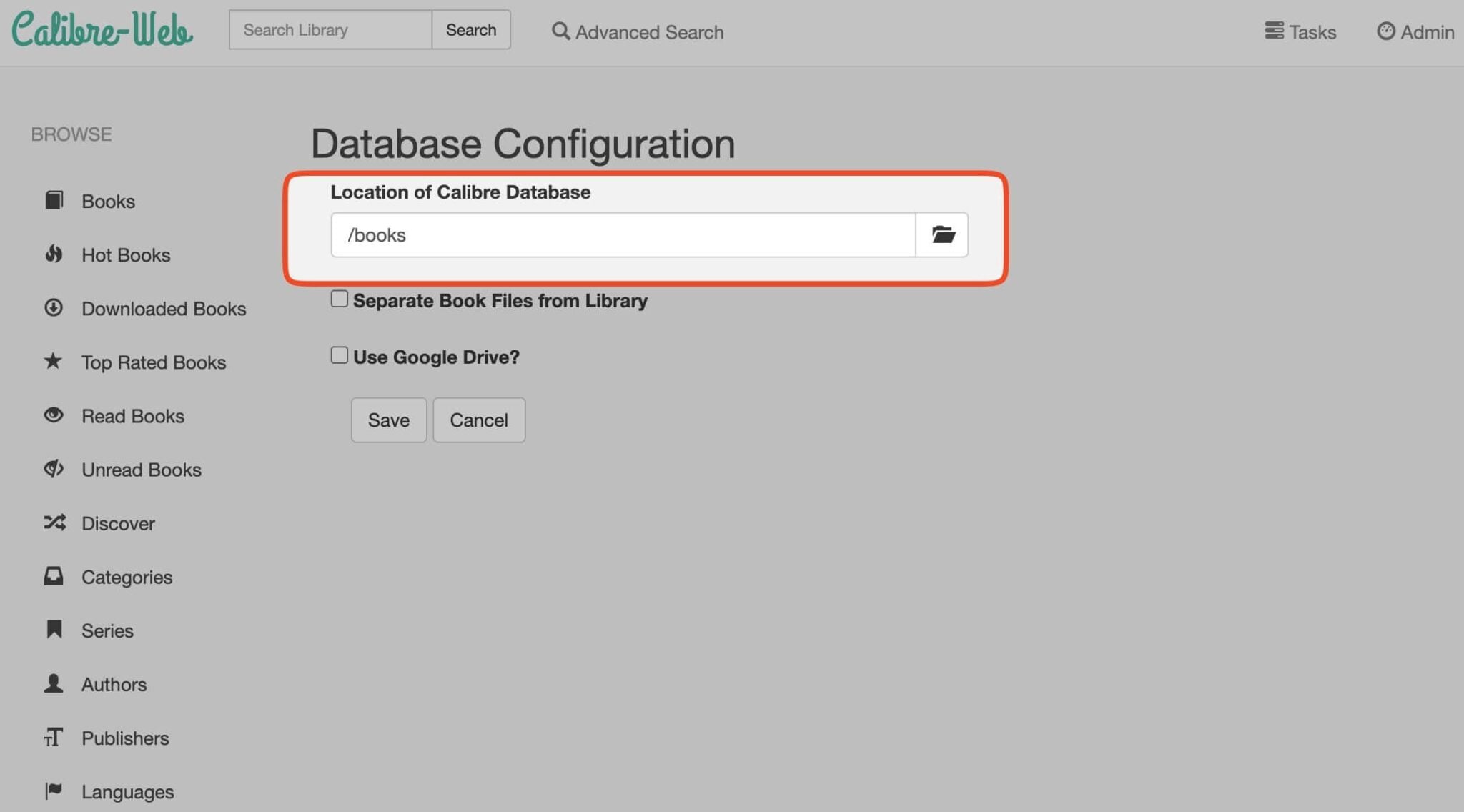Open the folder browser for the database path
The image size is (1464, 812).
point(942,234)
